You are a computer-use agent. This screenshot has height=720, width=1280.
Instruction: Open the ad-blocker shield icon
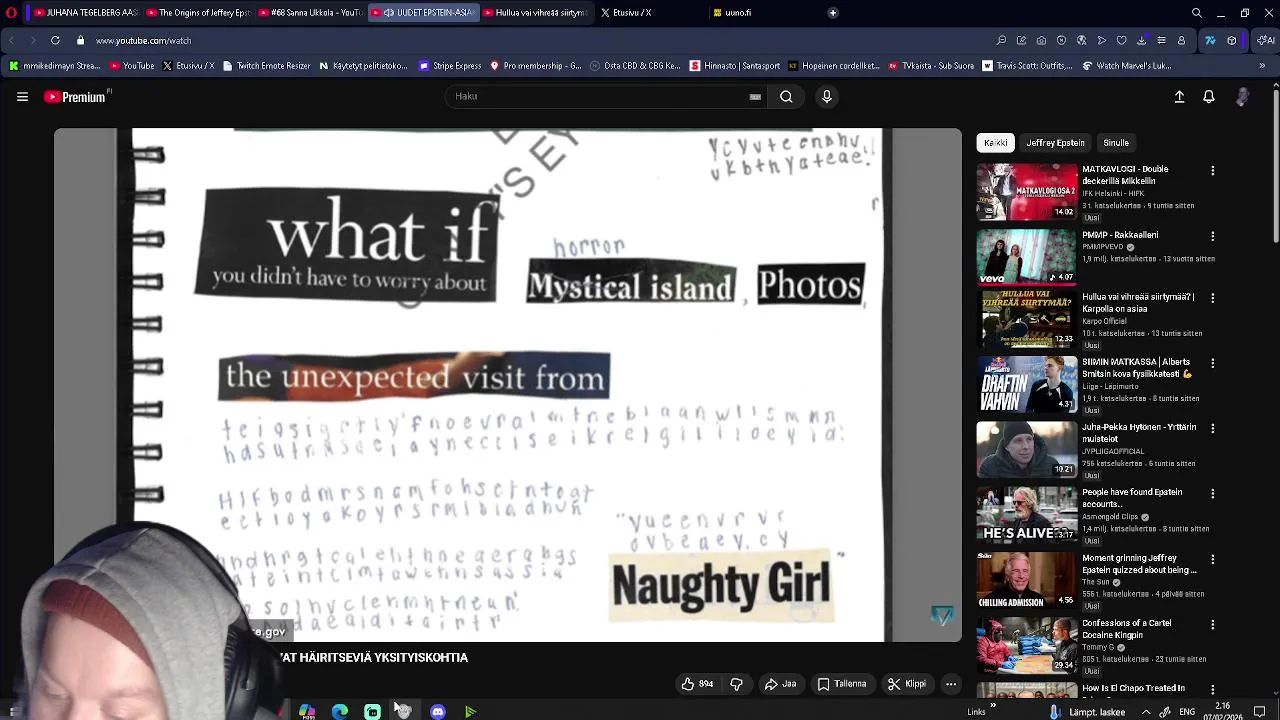coord(1061,41)
